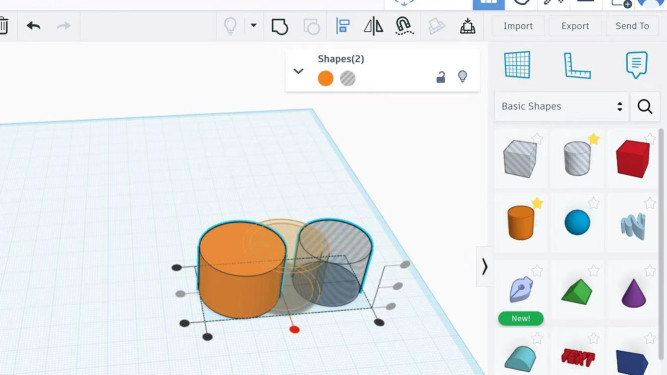Unfavorite the starred hole Cylinder

593,139
